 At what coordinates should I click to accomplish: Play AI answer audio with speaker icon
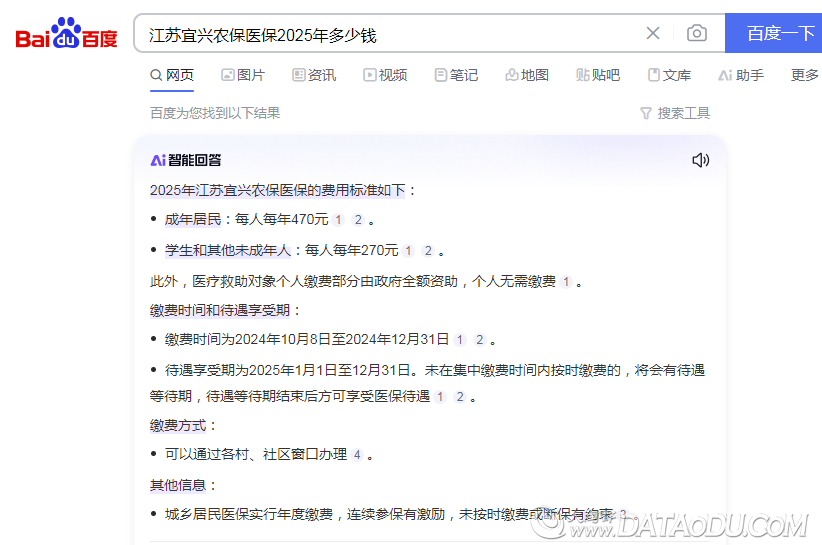click(x=700, y=160)
